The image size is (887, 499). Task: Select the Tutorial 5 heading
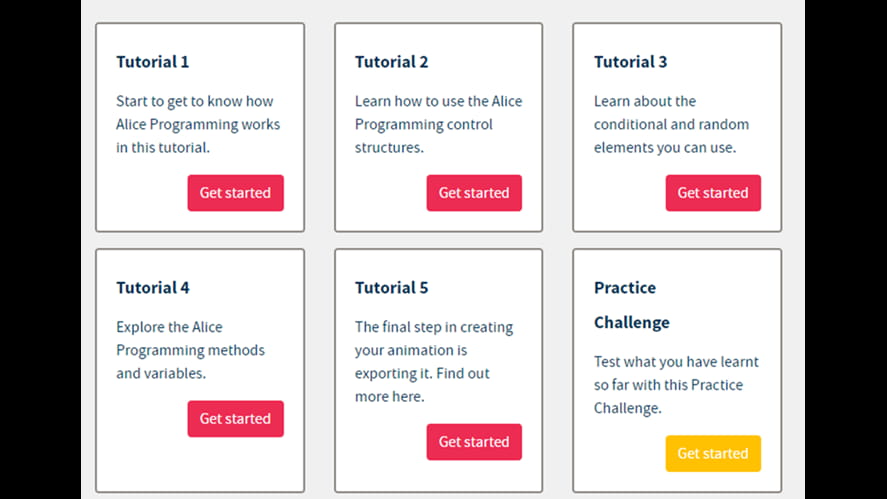[x=391, y=287]
